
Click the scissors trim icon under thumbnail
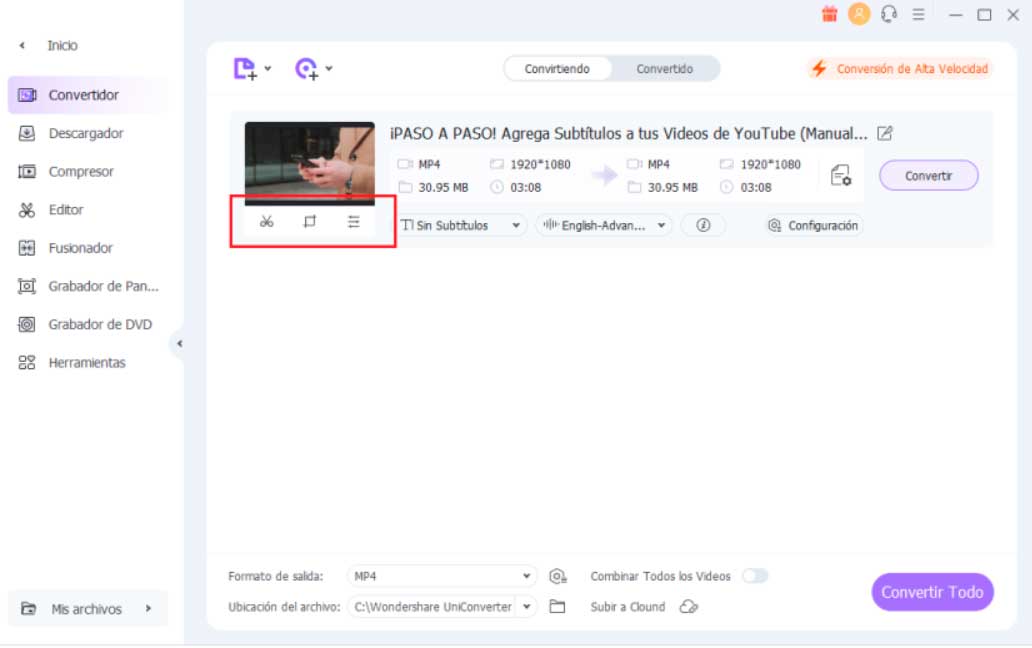tap(266, 222)
